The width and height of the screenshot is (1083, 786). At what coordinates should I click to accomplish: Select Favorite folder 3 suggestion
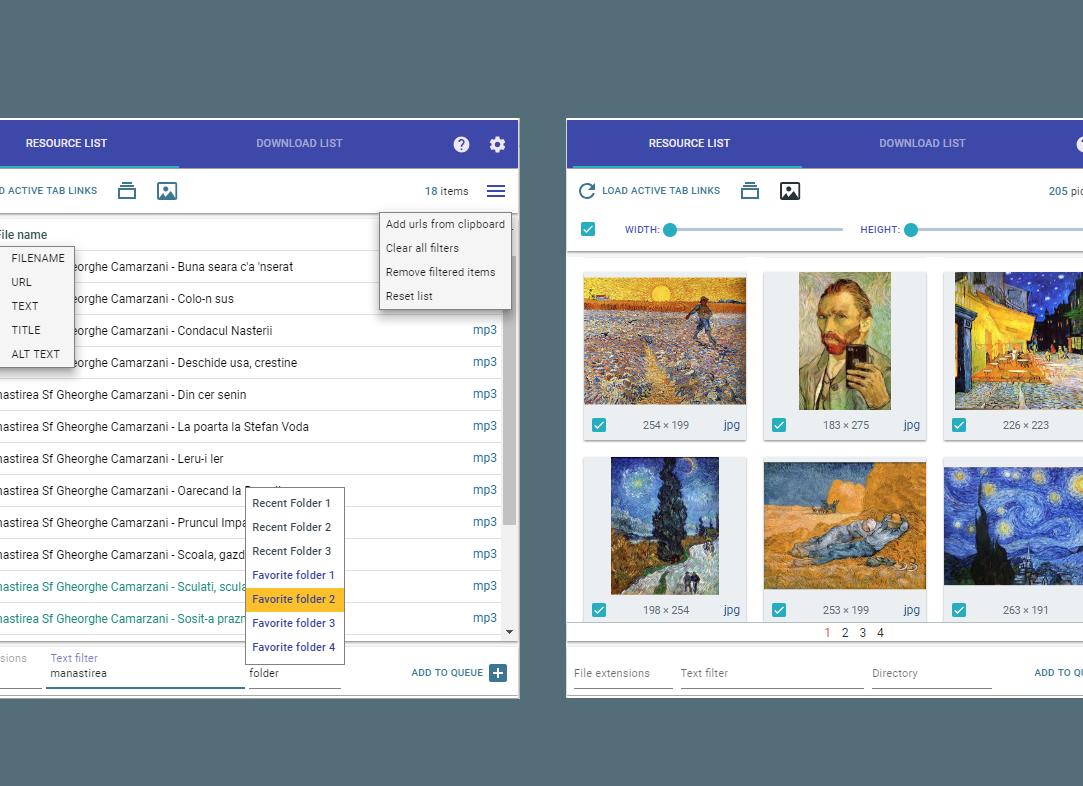(x=295, y=623)
